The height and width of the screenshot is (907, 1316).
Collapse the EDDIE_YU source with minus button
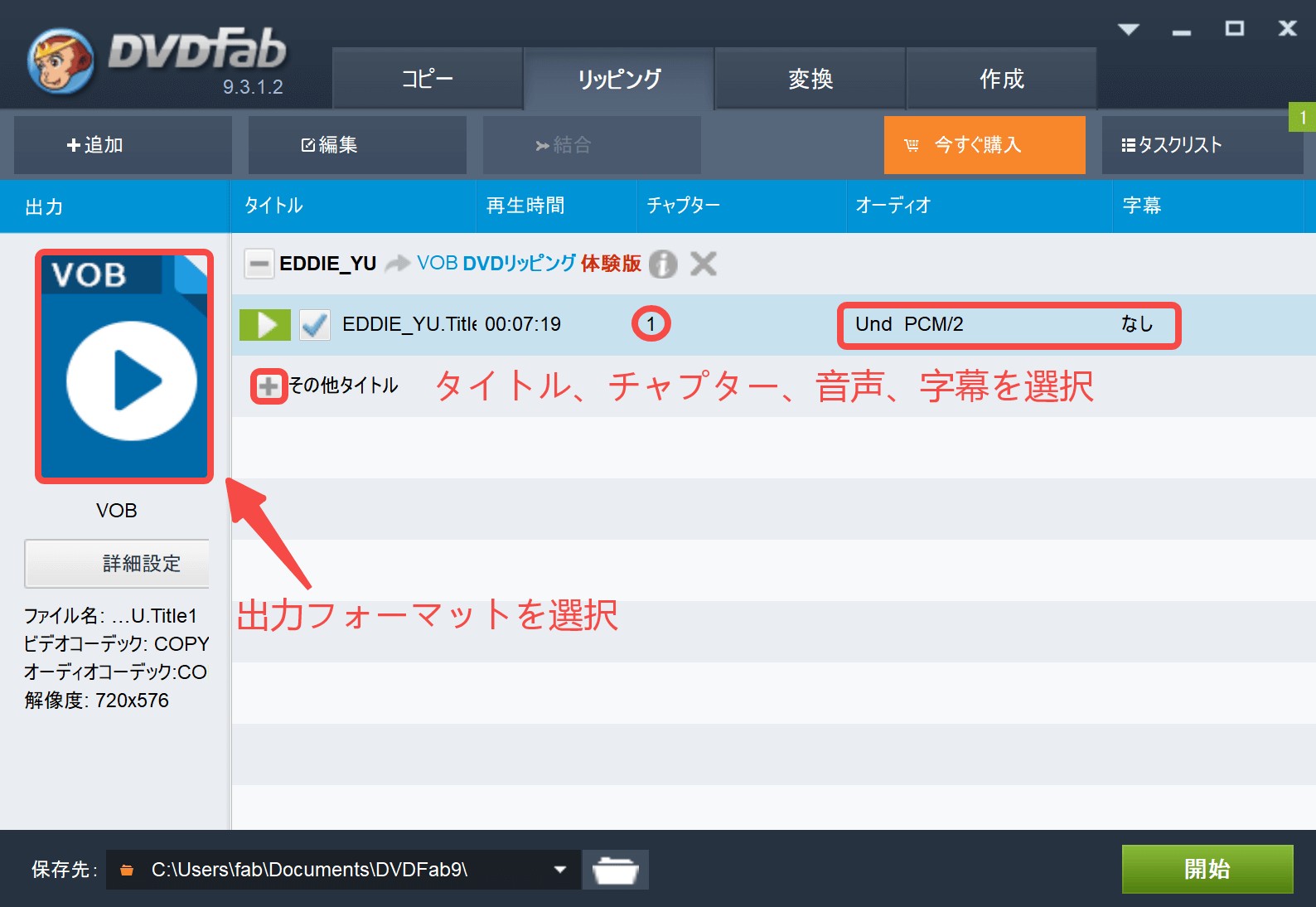click(259, 264)
